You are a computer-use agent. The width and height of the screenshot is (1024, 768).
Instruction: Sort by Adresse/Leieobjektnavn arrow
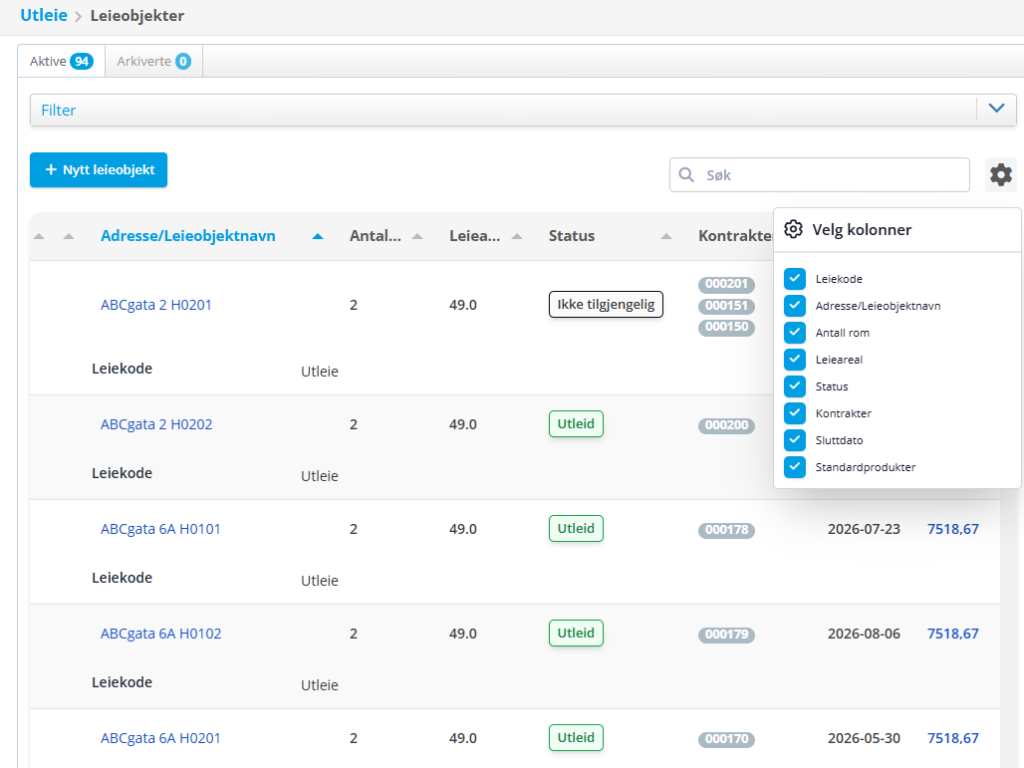317,236
